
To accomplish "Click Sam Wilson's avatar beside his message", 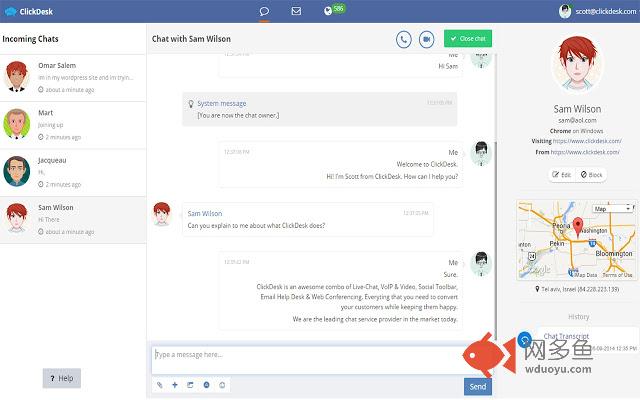I will (162, 214).
